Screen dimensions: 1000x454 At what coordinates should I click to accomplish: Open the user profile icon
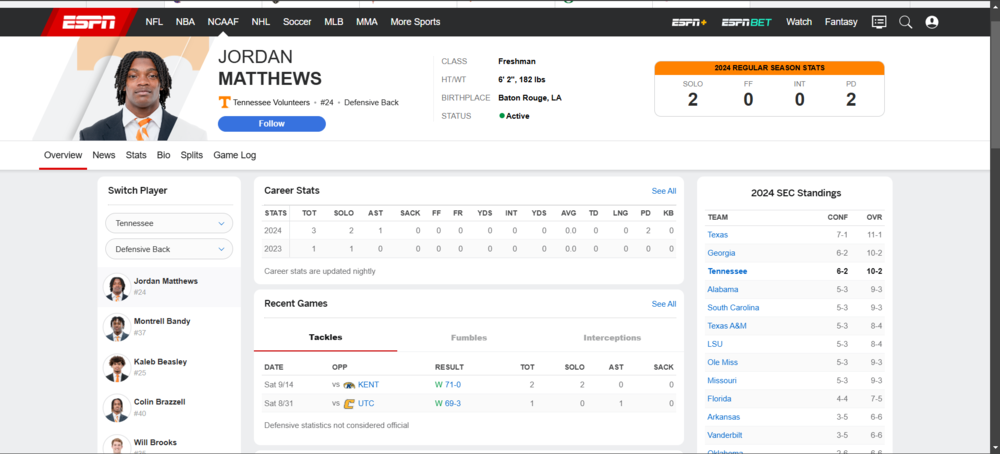(932, 22)
